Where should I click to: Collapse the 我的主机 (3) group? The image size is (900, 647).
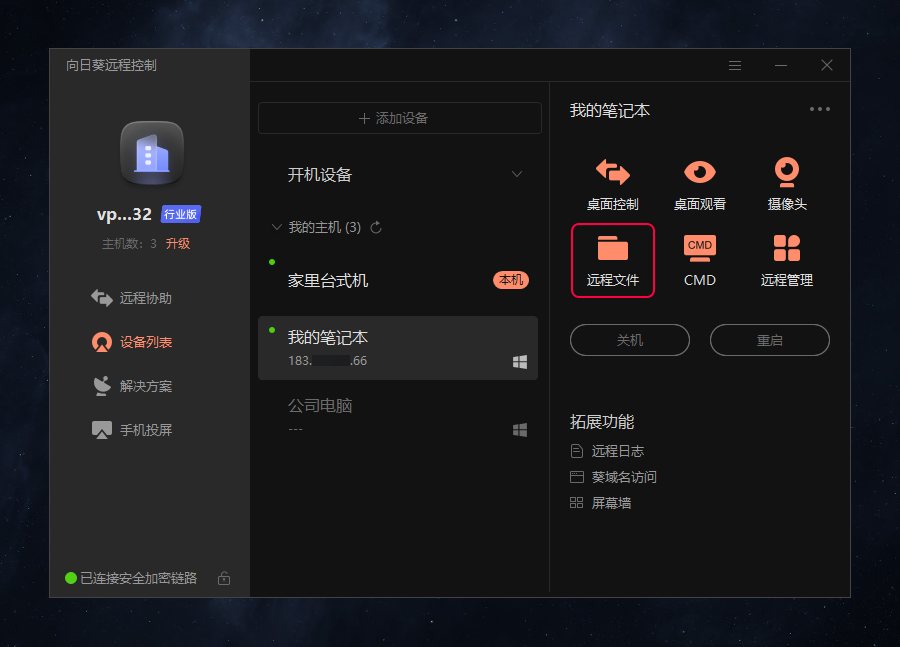click(x=277, y=227)
